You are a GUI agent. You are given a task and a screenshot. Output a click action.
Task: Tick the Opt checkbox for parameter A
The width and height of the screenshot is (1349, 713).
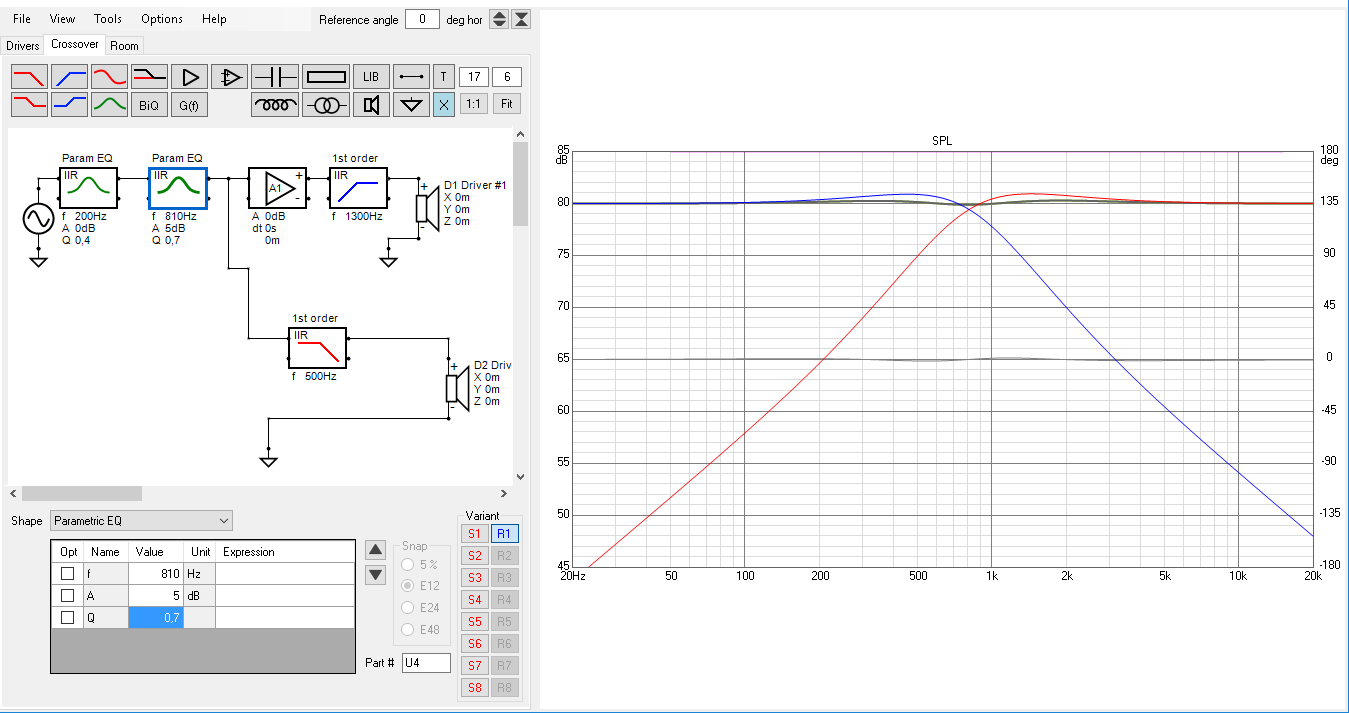pos(68,596)
